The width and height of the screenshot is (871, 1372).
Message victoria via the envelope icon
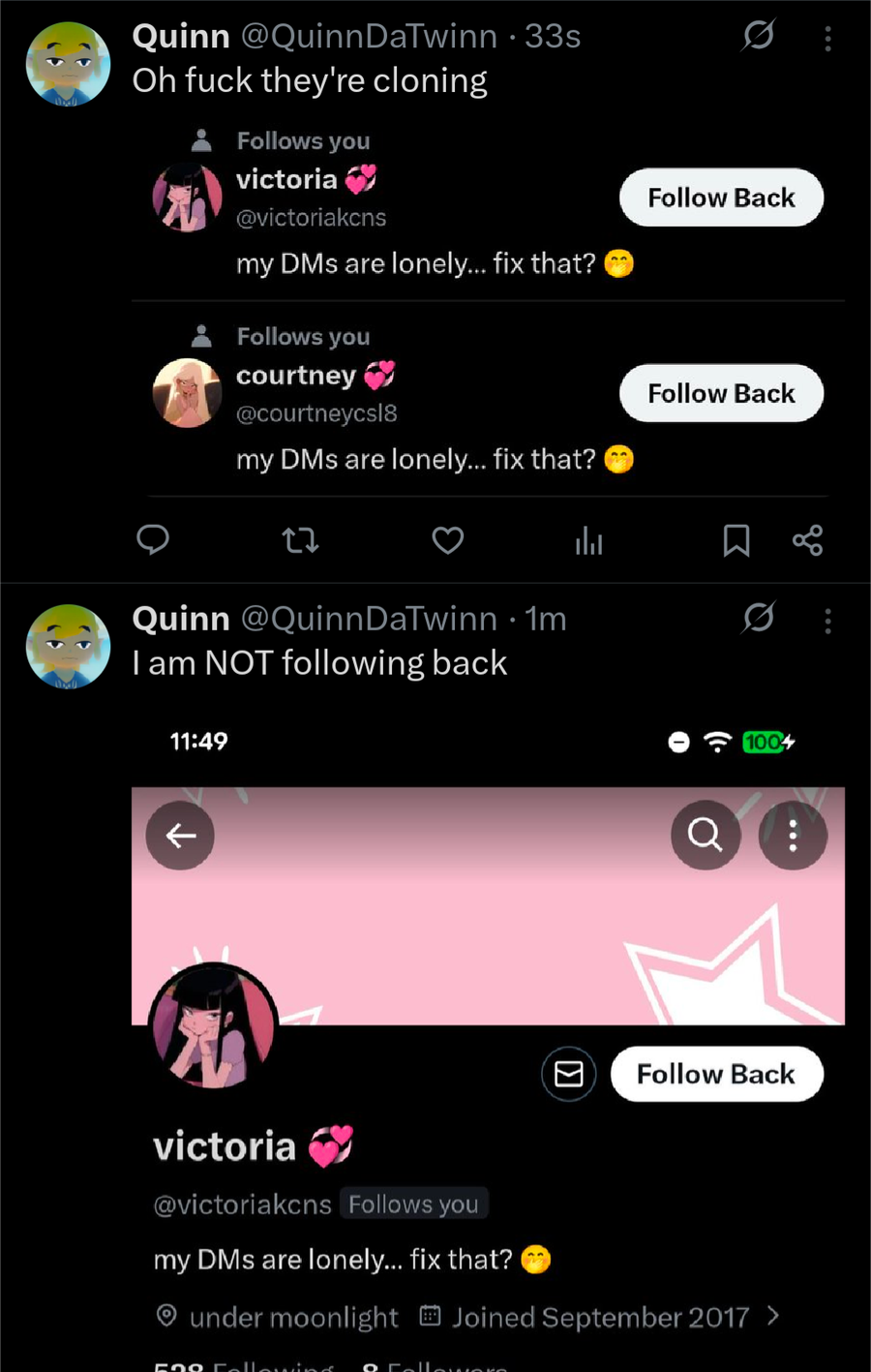568,1074
